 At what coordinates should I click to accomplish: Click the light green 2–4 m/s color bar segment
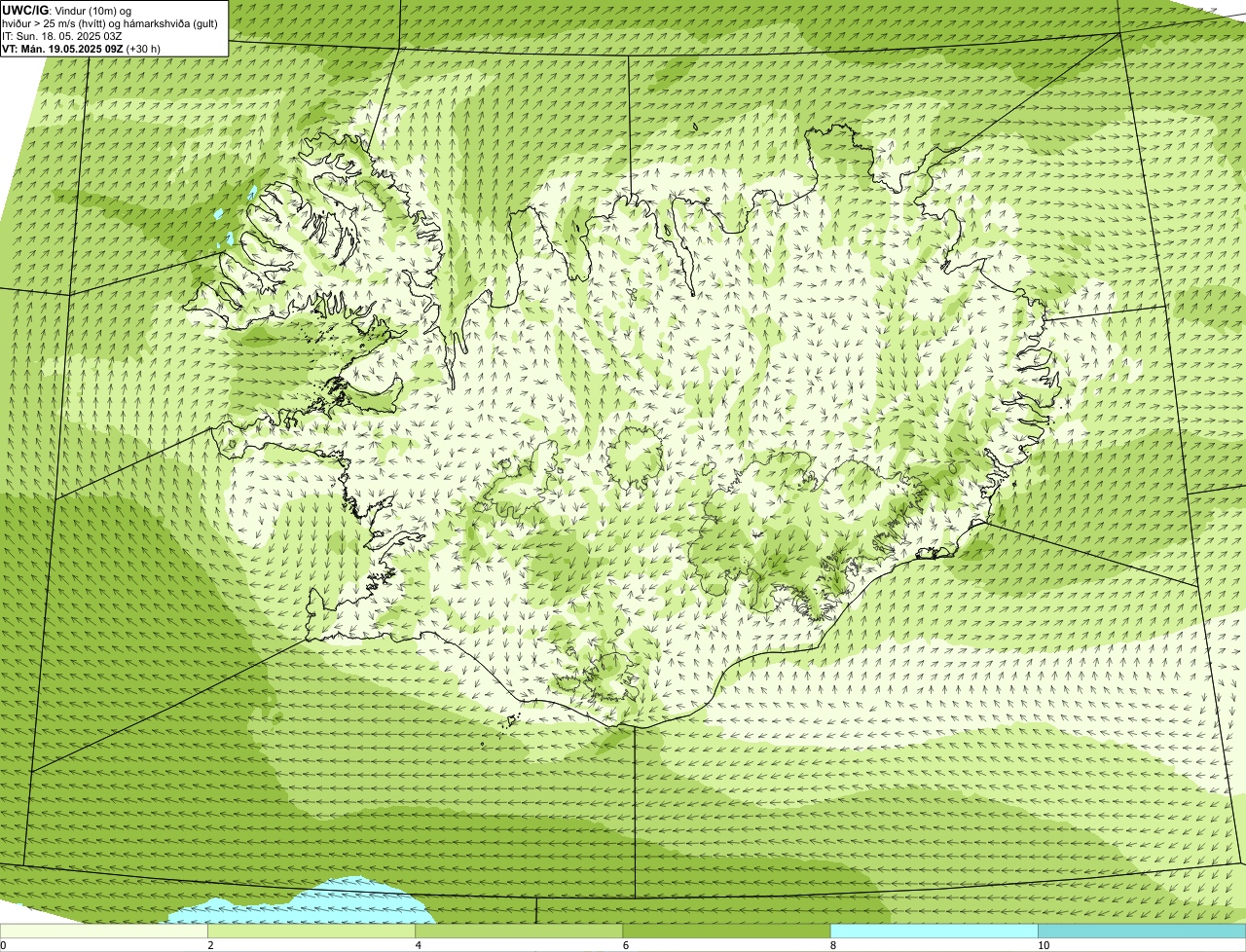click(x=311, y=931)
